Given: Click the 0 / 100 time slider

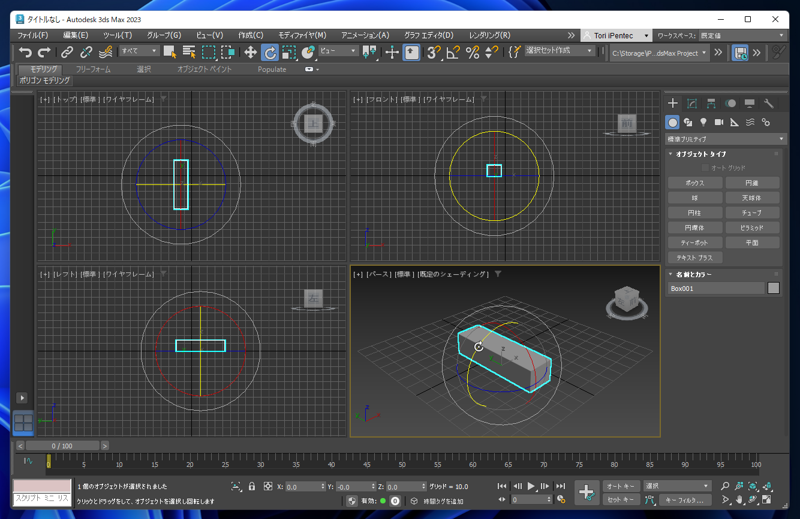Looking at the screenshot, I should click(x=62, y=446).
